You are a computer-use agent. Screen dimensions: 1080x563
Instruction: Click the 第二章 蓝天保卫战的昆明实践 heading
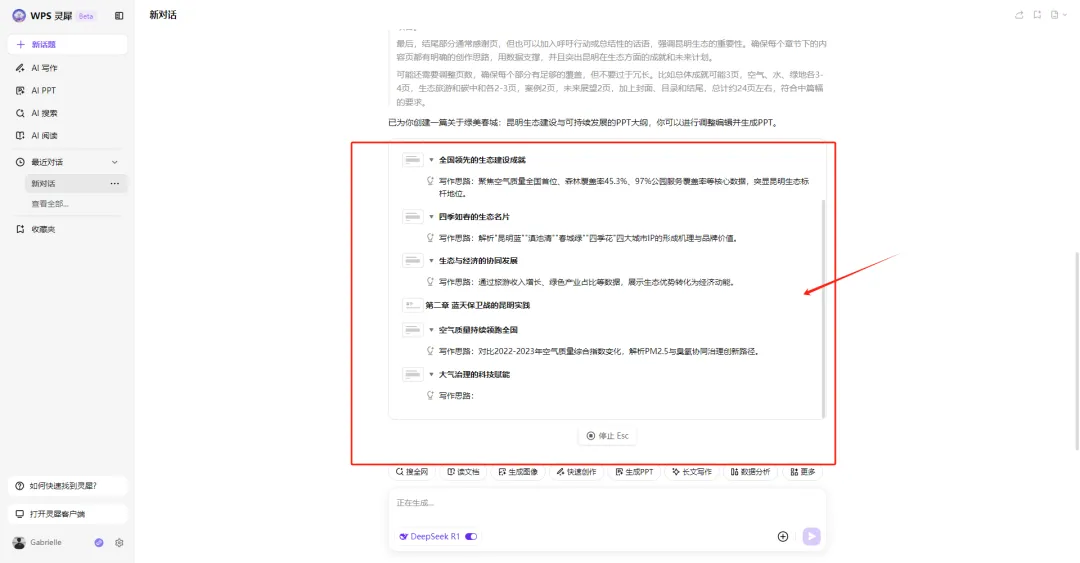coord(477,305)
